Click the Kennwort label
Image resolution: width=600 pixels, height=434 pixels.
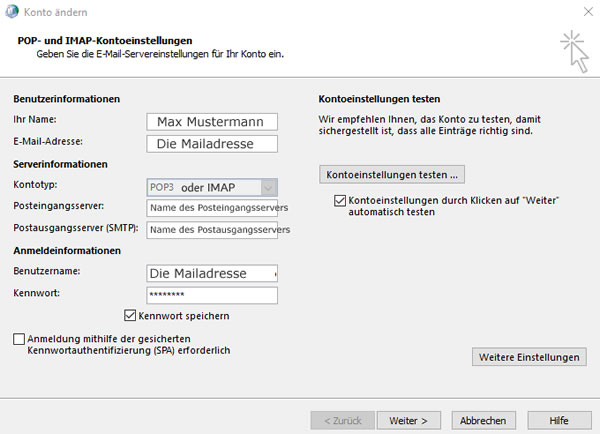click(x=36, y=293)
